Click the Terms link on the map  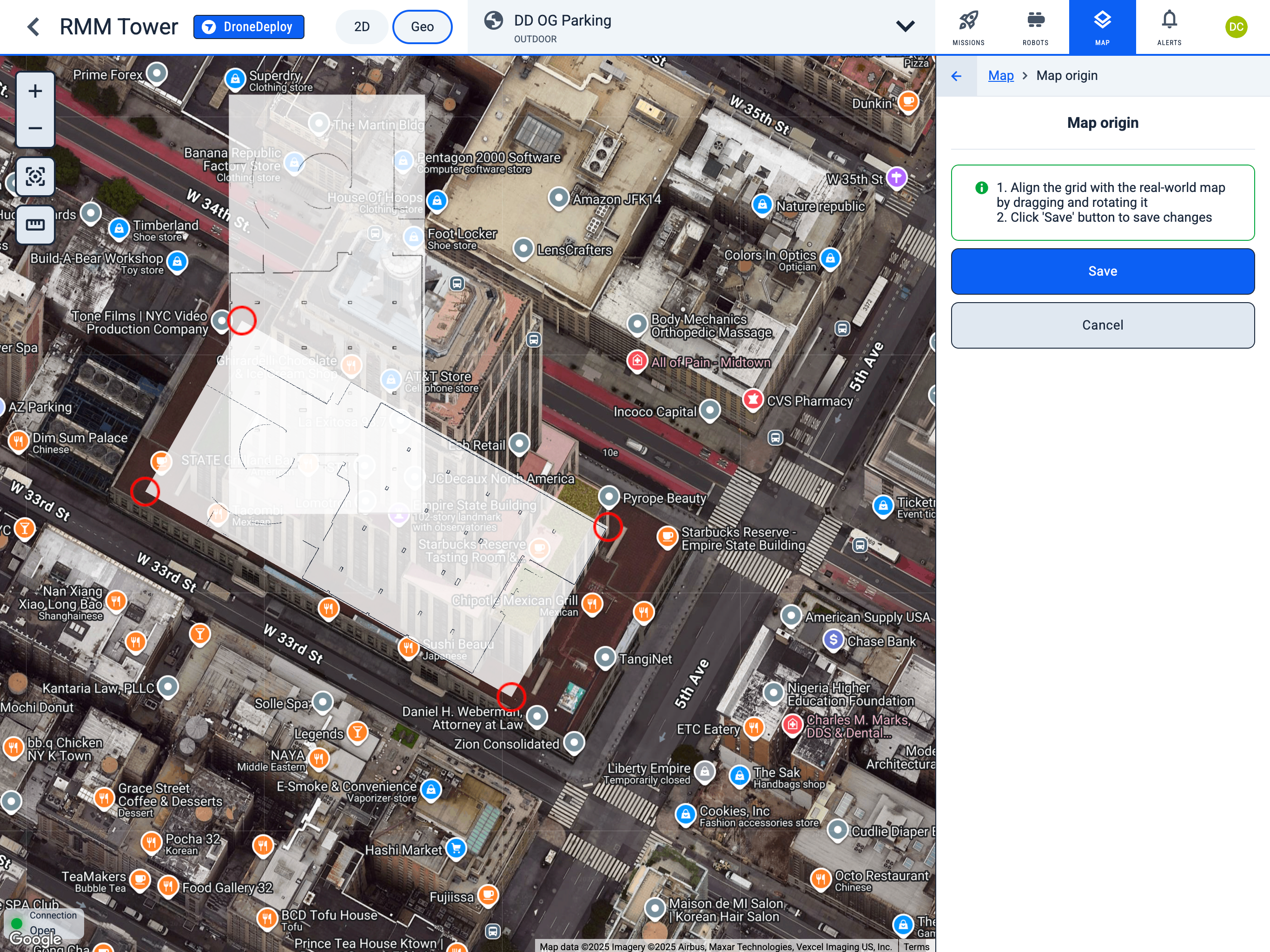pos(916,946)
